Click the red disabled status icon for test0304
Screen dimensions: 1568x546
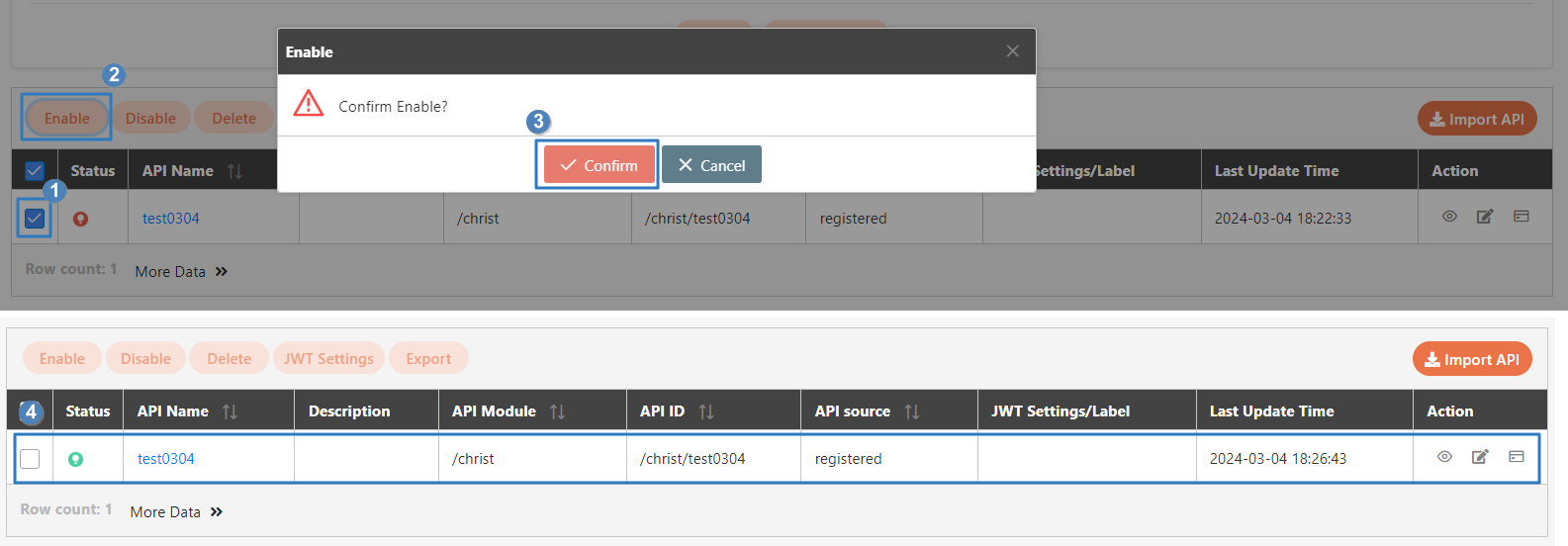(x=80, y=219)
